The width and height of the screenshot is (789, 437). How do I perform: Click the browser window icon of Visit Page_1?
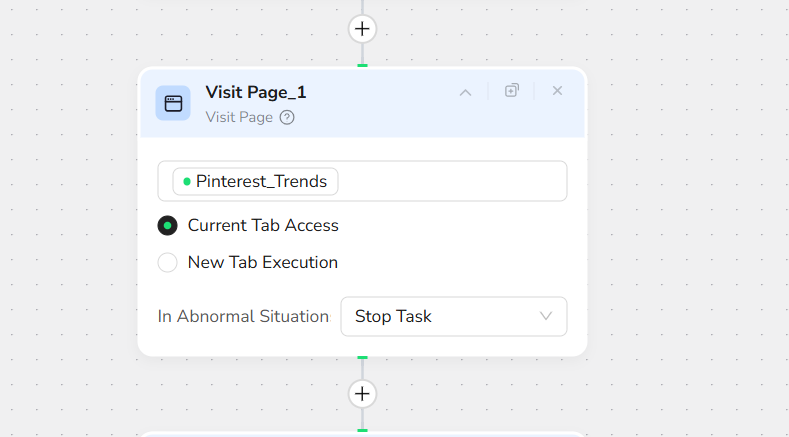173,103
